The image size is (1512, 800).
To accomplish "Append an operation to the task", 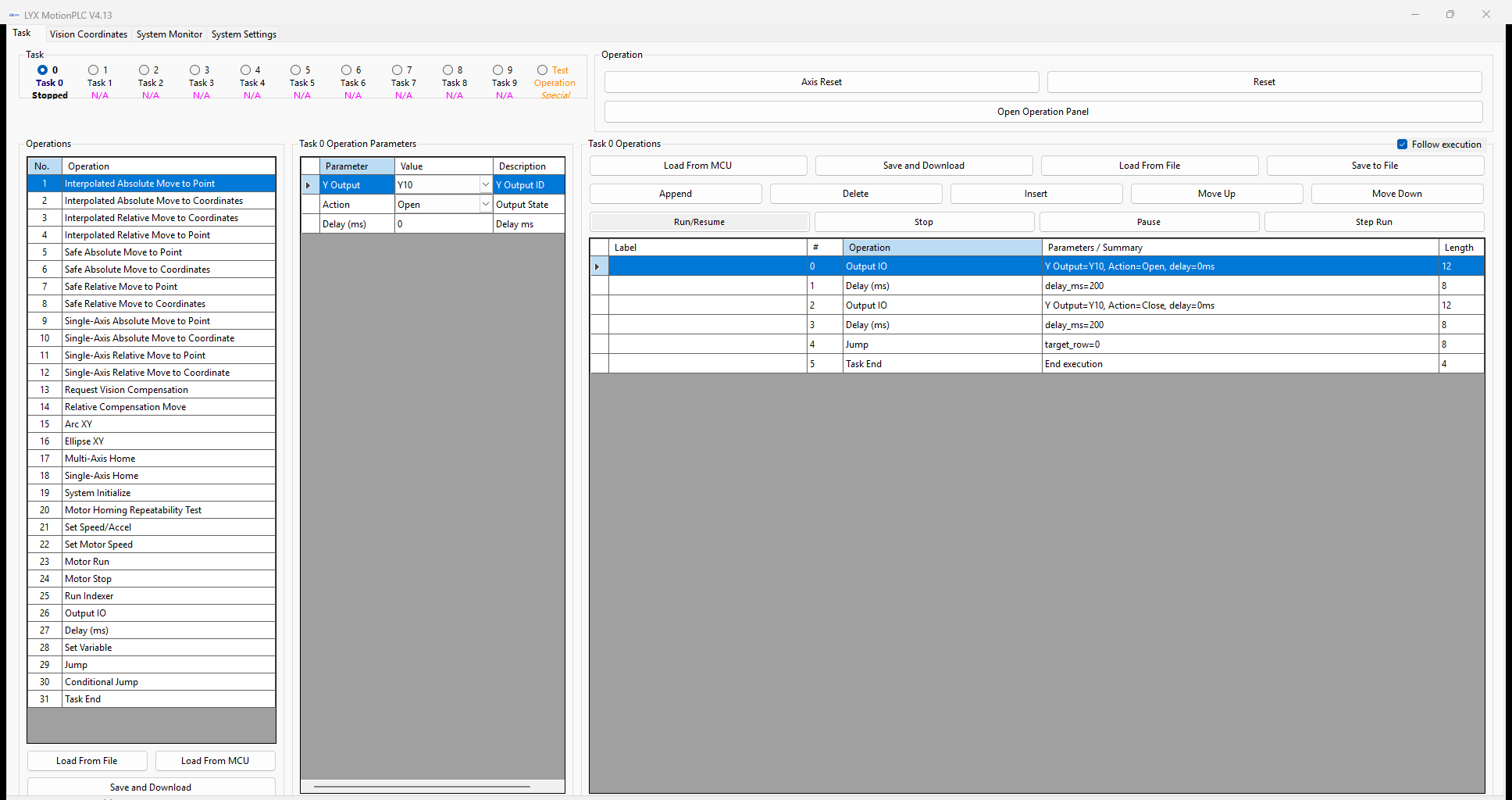I will (676, 194).
